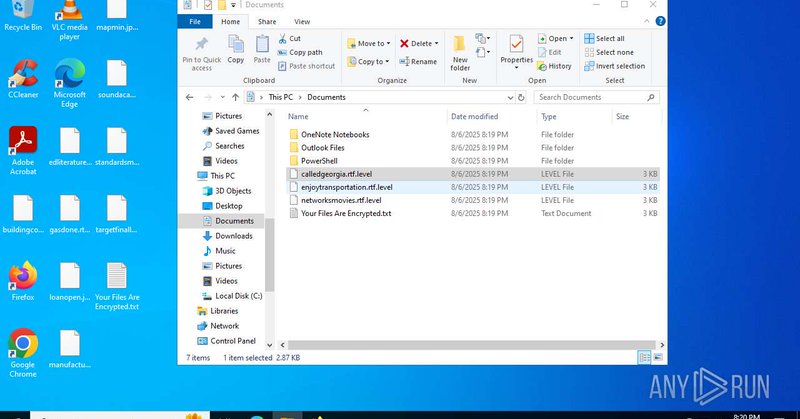Click the Search Documents field
800x419 pixels.
pos(596,97)
